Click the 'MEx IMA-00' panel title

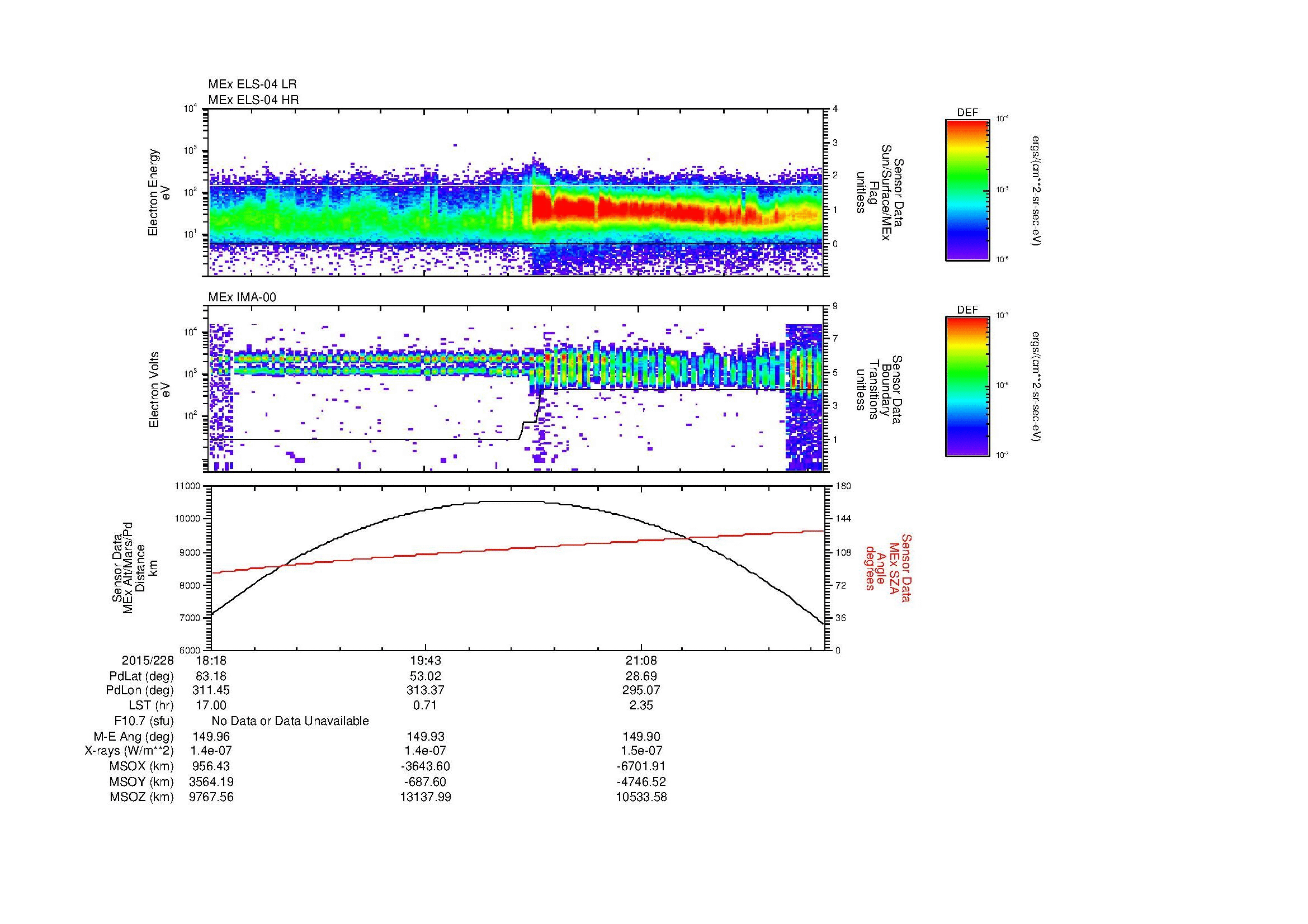(242, 297)
